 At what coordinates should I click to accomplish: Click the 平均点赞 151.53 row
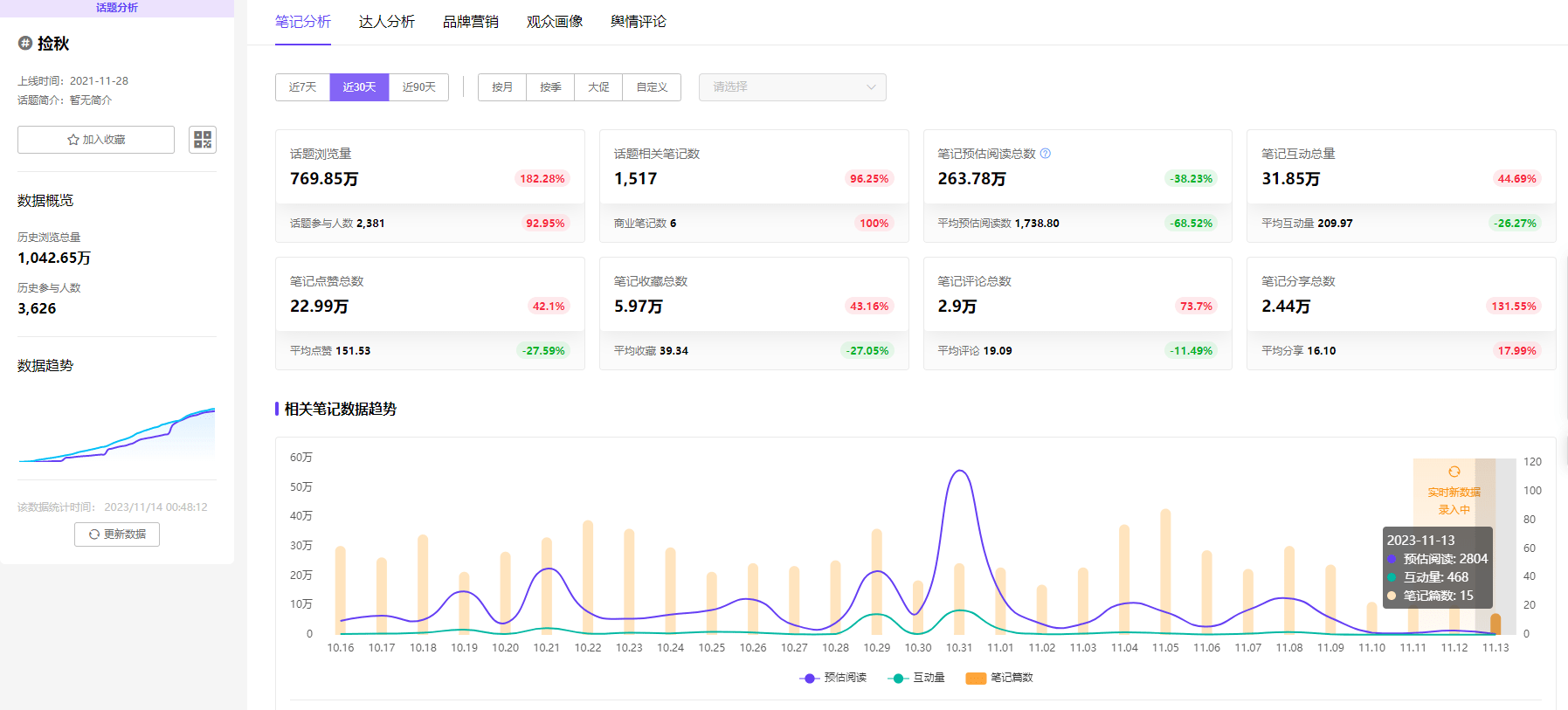[x=330, y=351]
